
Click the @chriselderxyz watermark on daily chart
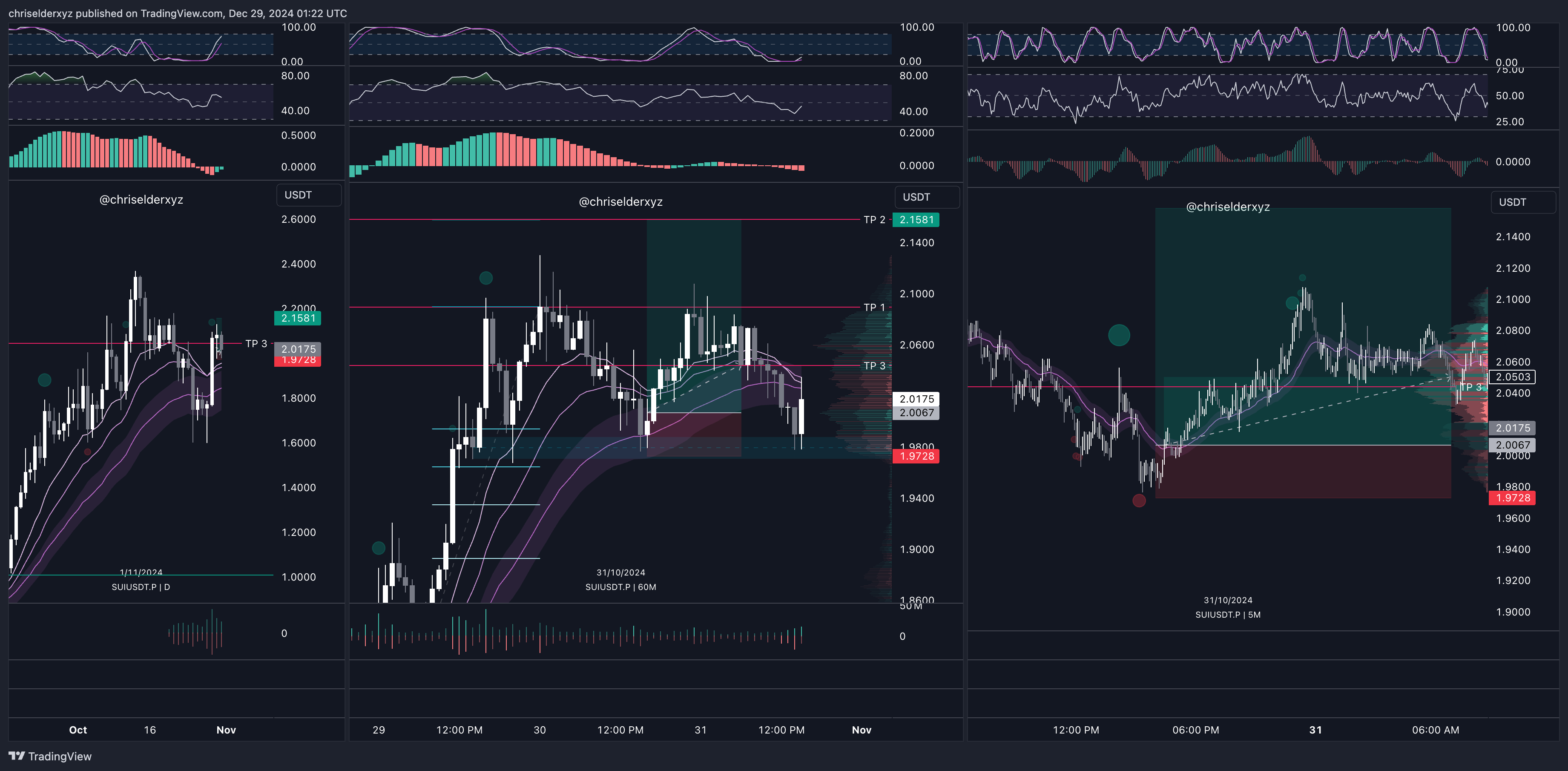(141, 200)
